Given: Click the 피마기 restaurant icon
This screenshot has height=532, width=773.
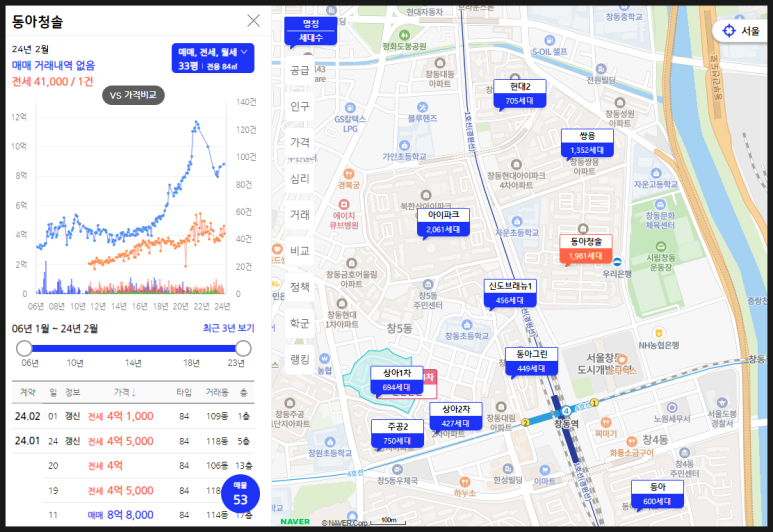Looking at the screenshot, I should [606, 422].
